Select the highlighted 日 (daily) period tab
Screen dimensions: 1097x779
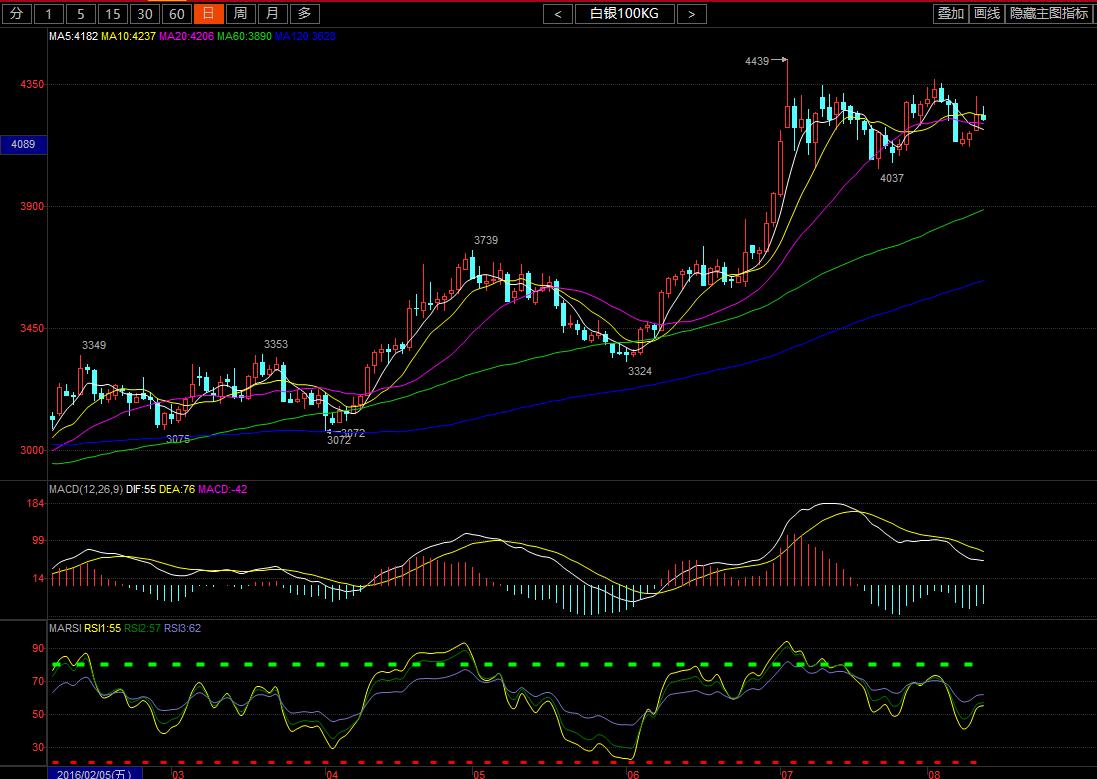tap(208, 13)
